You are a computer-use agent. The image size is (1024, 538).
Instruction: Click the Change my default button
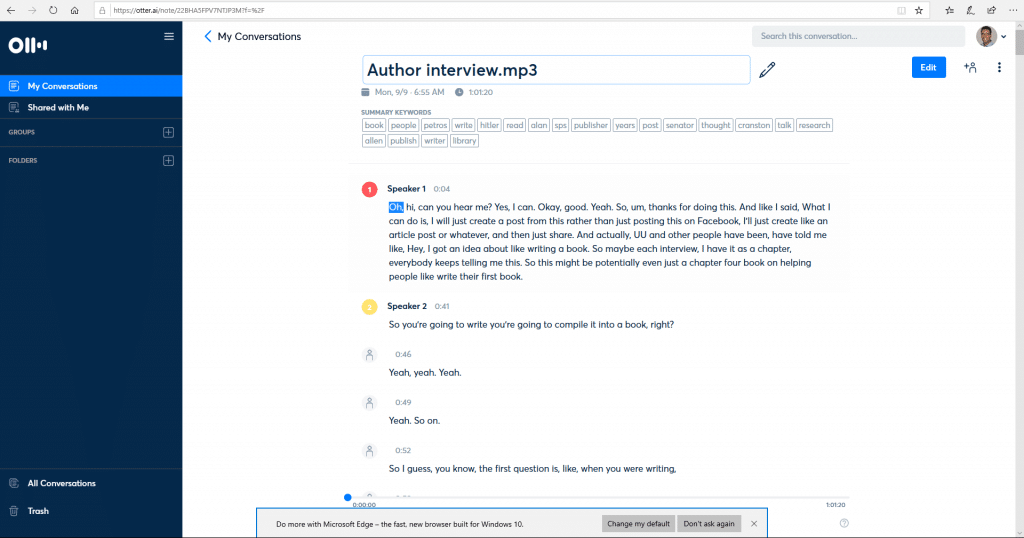tap(638, 524)
